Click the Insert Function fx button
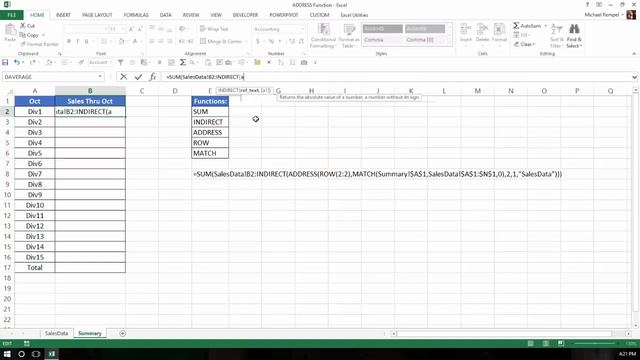 [x=153, y=77]
